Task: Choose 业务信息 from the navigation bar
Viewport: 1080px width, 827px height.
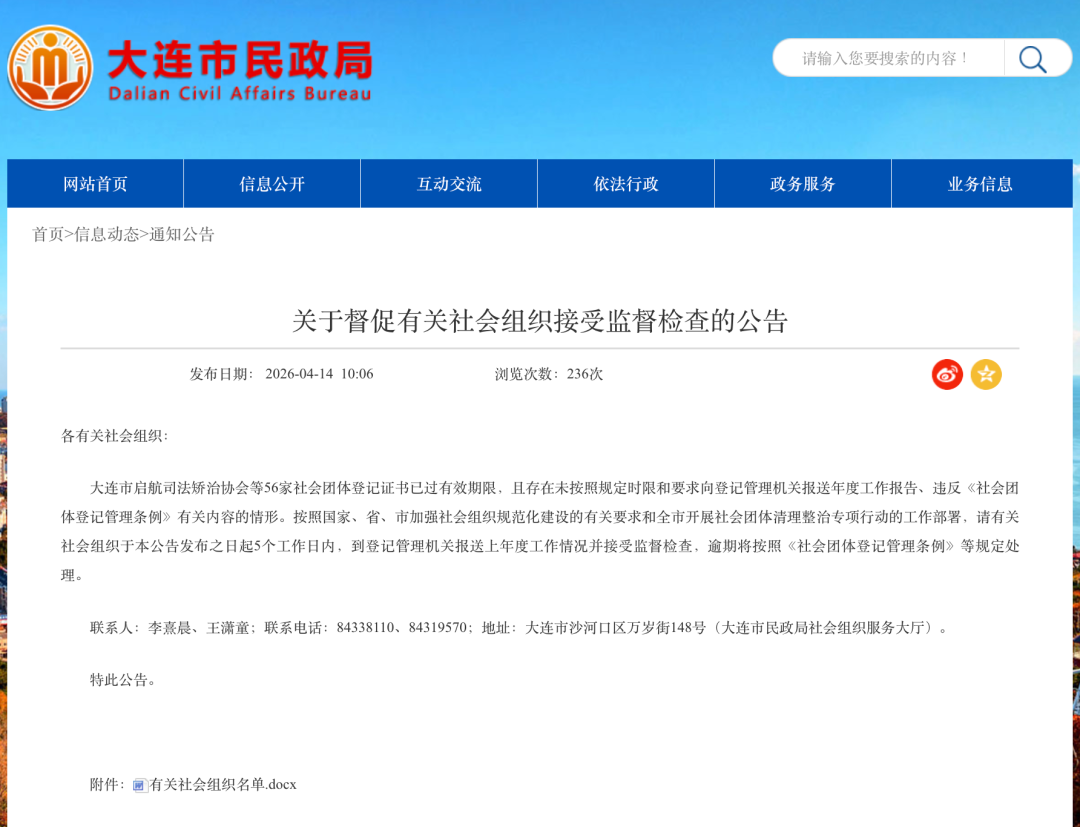Action: [980, 184]
